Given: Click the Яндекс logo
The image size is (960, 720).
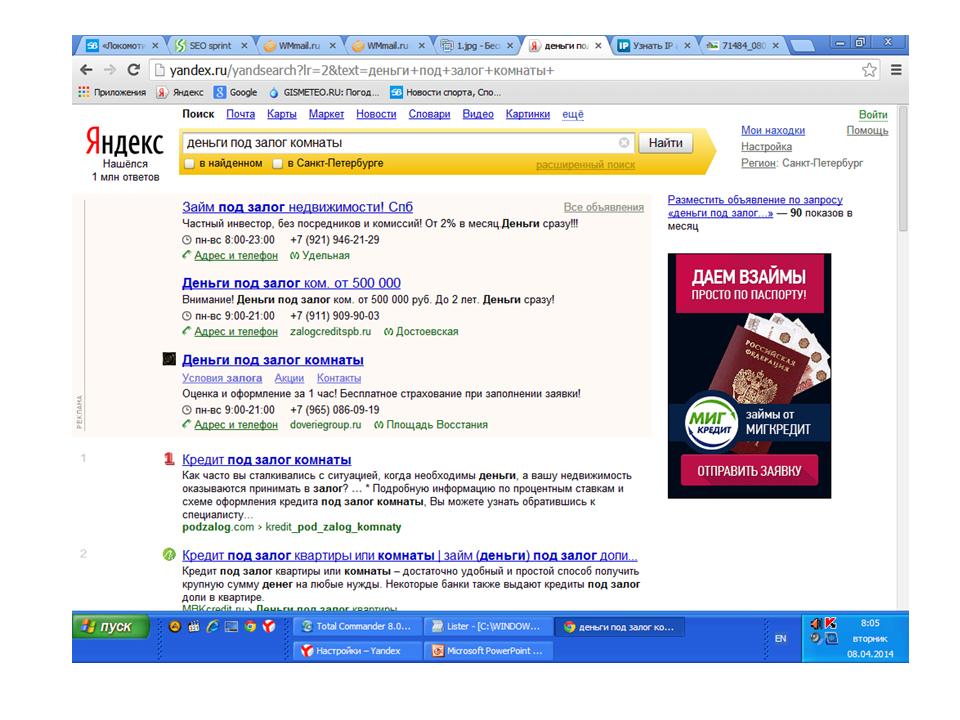Looking at the screenshot, I should 125,142.
